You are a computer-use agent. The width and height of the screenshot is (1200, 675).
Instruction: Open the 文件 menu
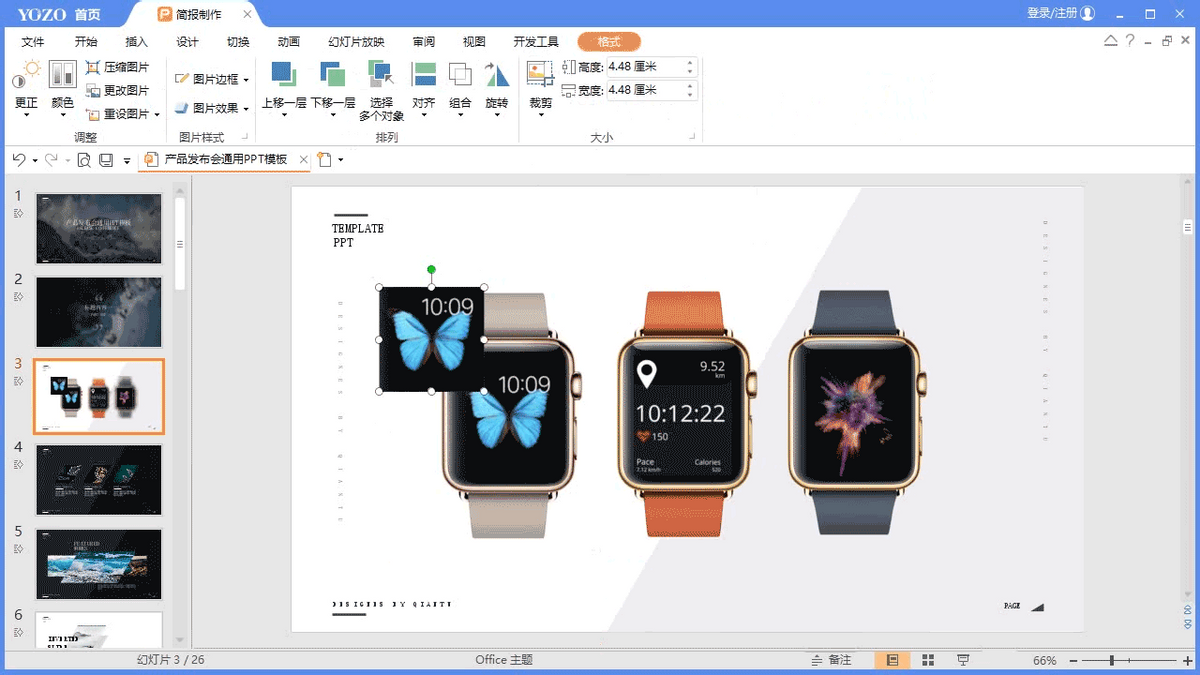click(x=33, y=42)
